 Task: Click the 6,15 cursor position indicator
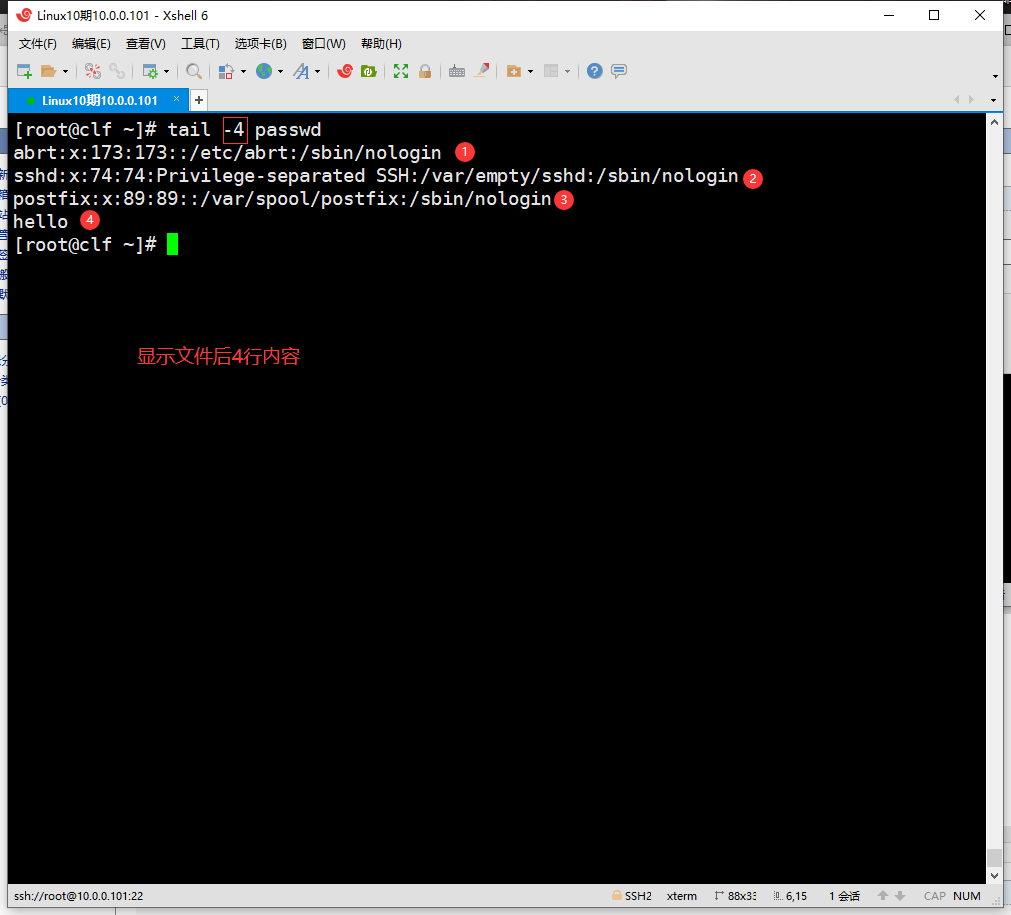pyautogui.click(x=790, y=896)
